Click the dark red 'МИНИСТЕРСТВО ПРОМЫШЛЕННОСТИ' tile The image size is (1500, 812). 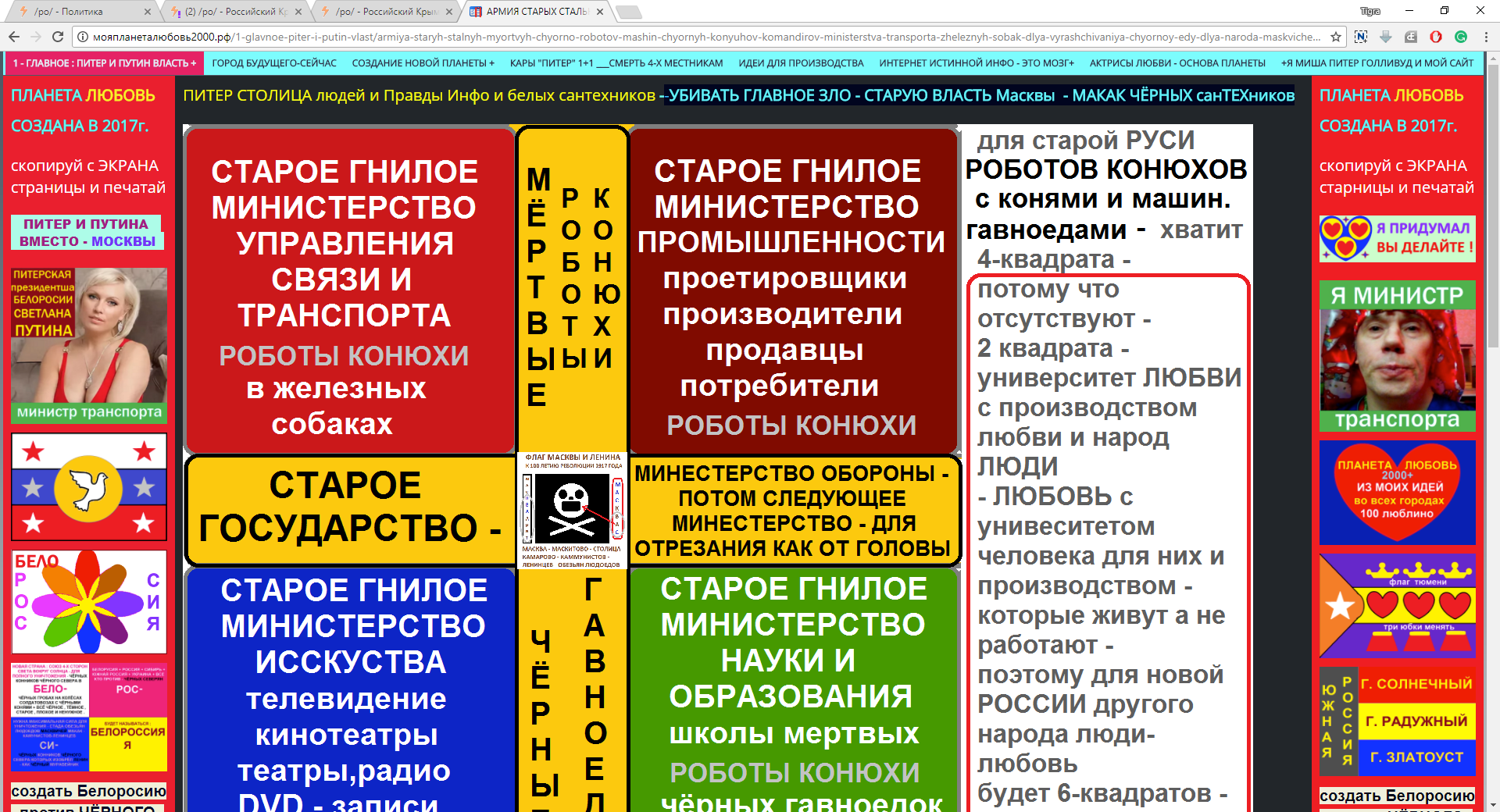794,290
